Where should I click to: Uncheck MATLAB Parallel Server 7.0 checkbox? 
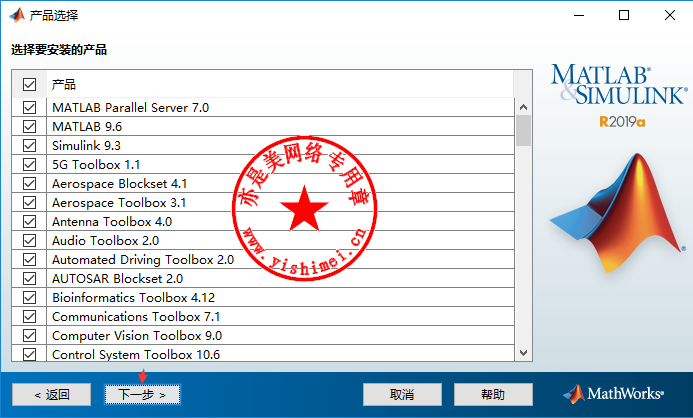tap(29, 107)
